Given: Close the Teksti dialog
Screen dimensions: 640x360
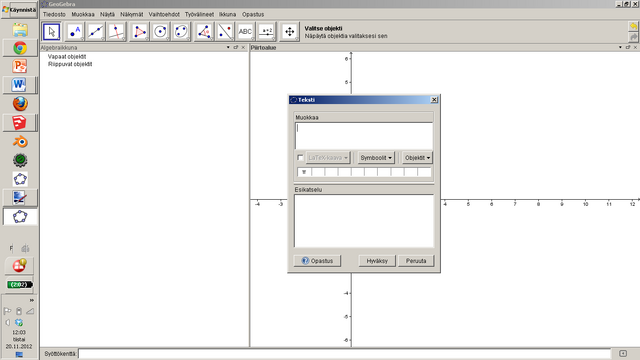Looking at the screenshot, I should point(434,100).
